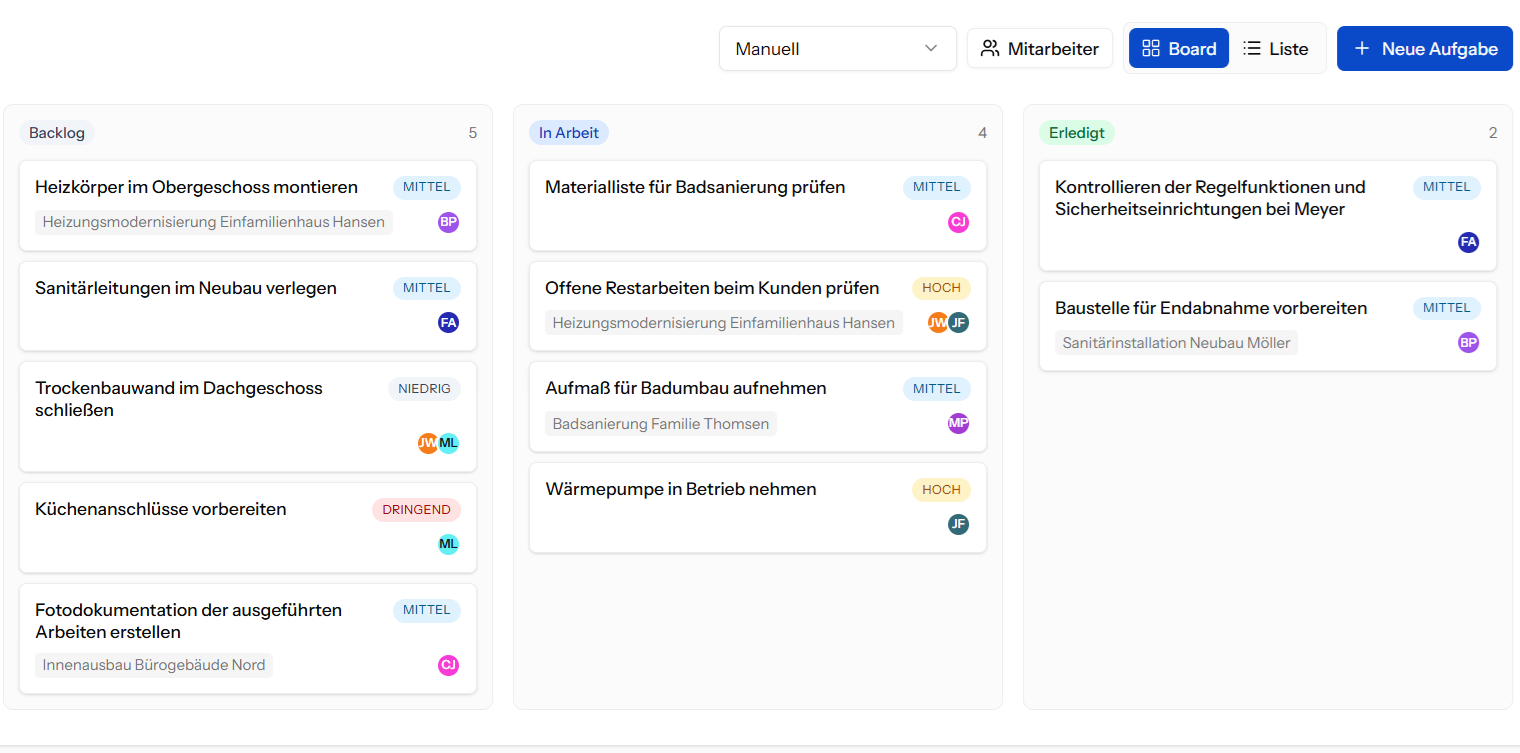
Task: Click the Backlog column label
Action: coord(58,133)
